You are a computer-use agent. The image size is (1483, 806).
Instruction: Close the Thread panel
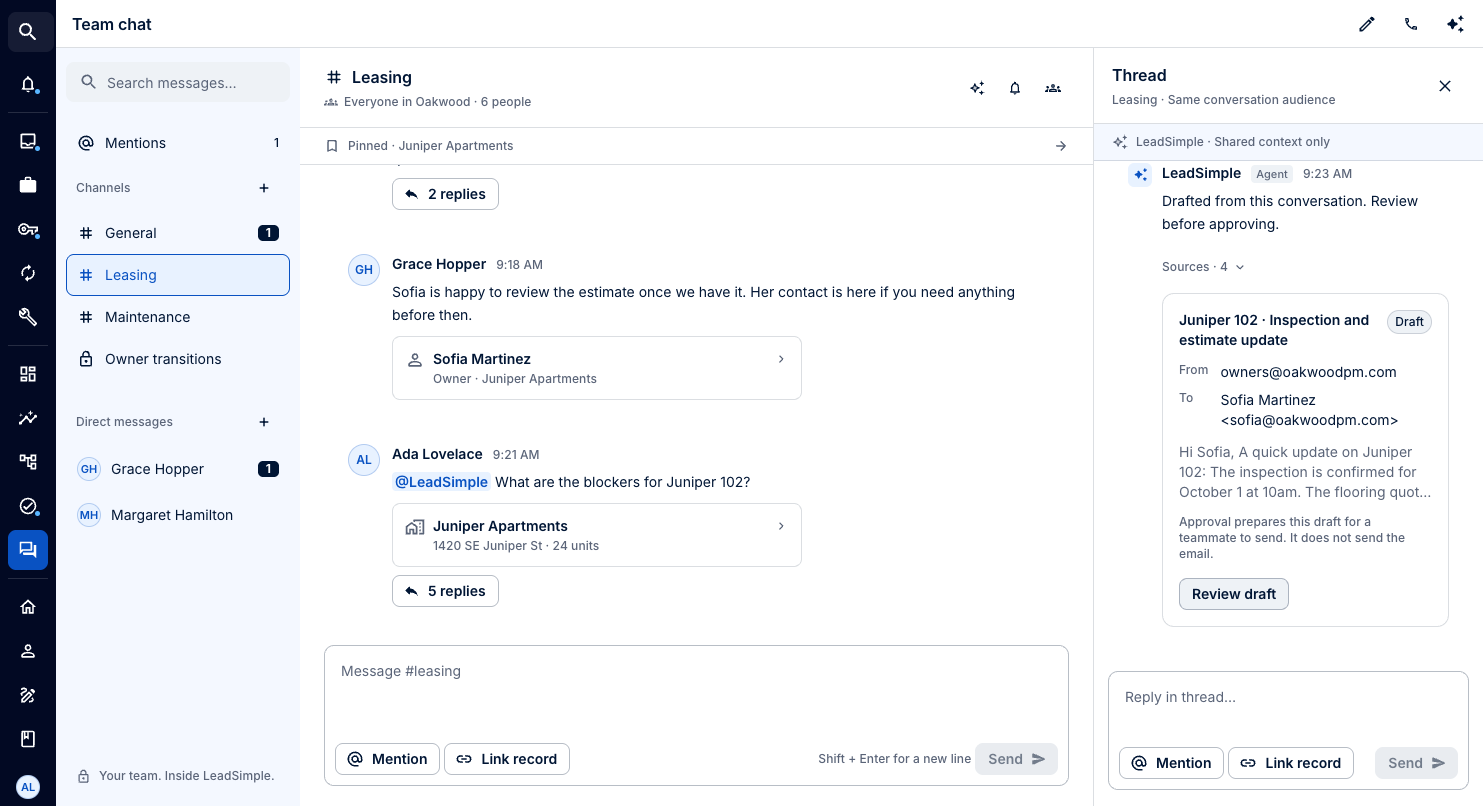click(x=1445, y=86)
